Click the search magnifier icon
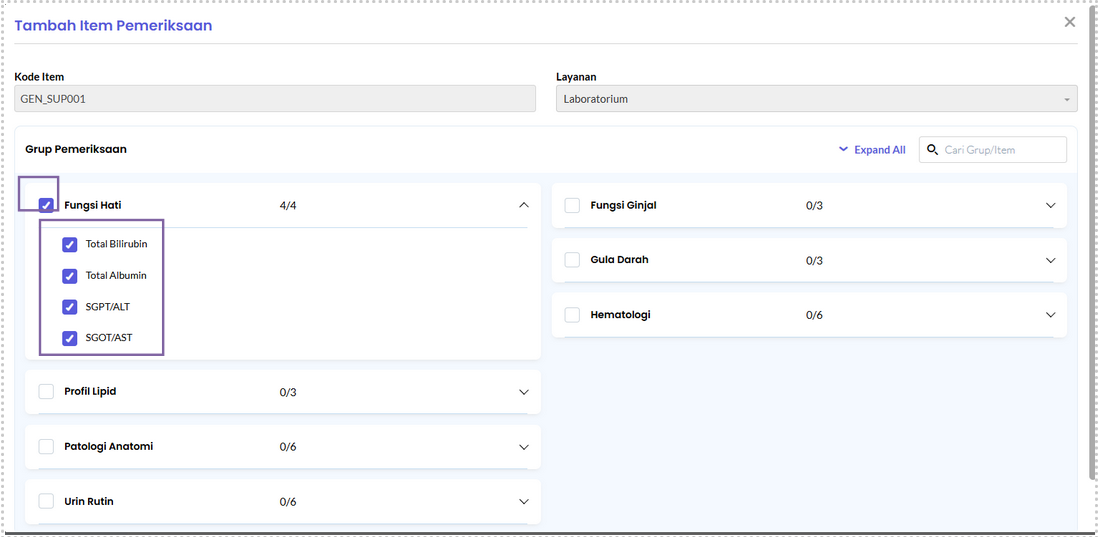The width and height of the screenshot is (1098, 537). [x=932, y=149]
